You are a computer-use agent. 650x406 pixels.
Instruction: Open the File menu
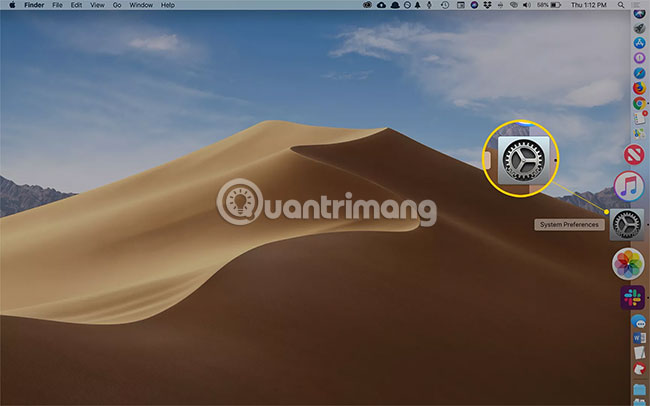tap(57, 5)
